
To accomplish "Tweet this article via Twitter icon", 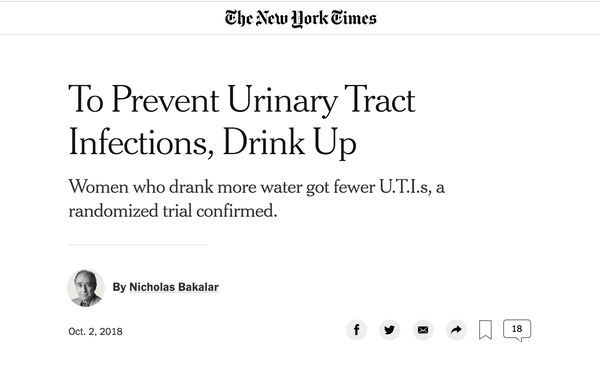I will (x=390, y=330).
